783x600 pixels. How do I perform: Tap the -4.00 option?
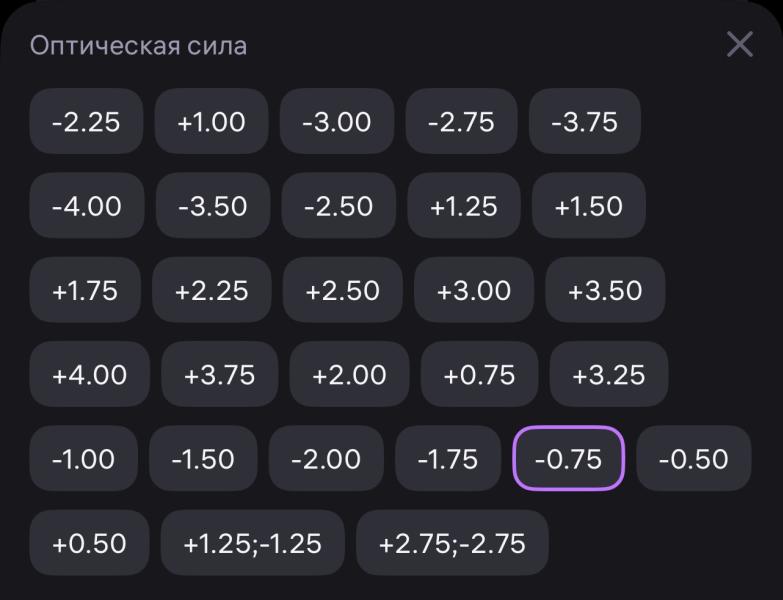pos(87,206)
